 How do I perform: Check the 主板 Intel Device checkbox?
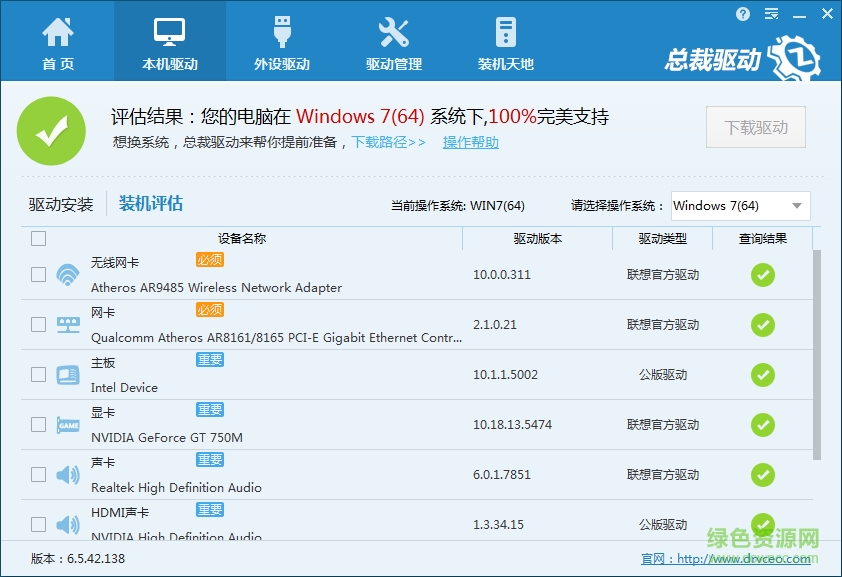[x=38, y=374]
